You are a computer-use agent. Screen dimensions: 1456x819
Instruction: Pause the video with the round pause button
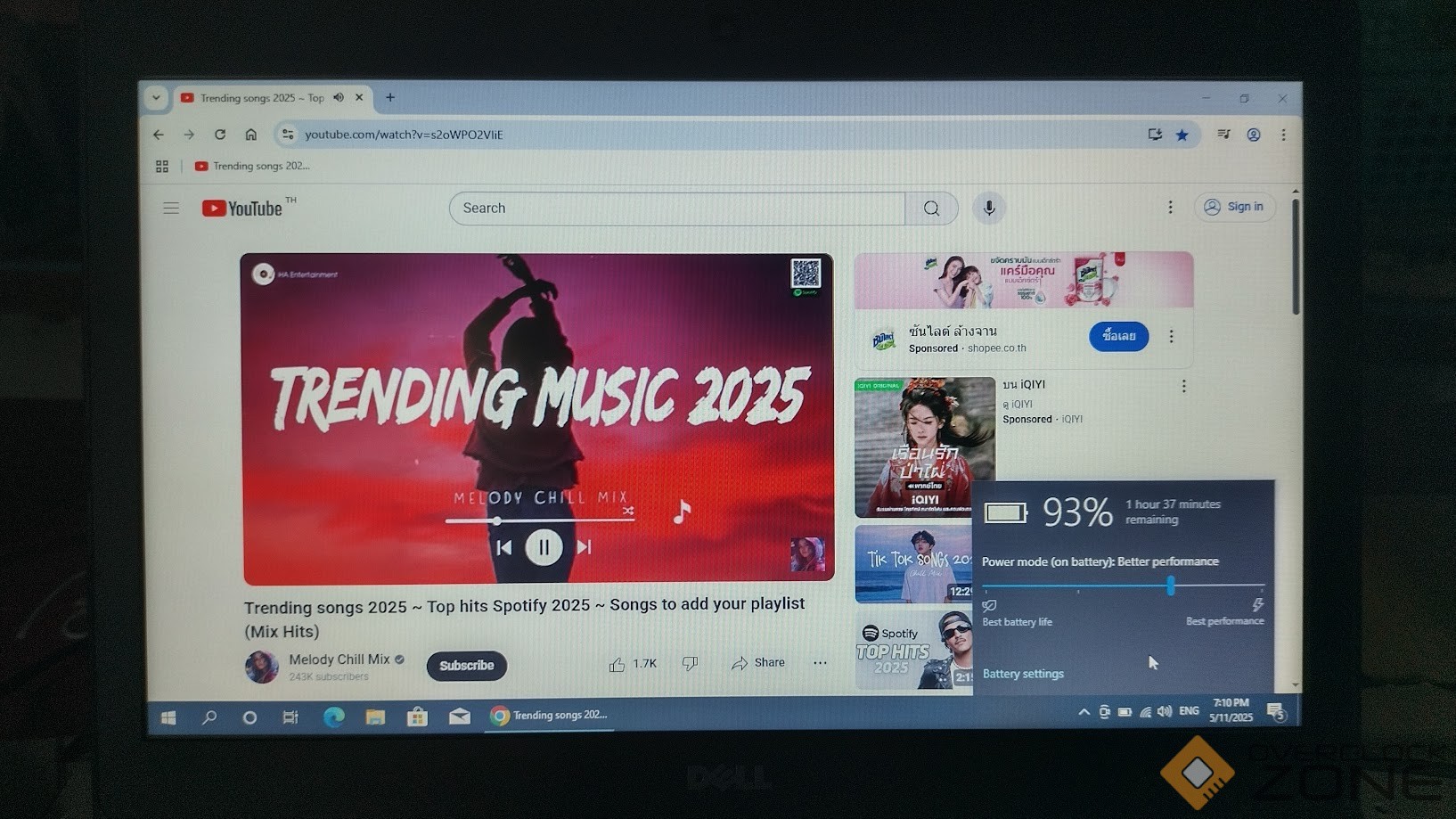tap(544, 547)
